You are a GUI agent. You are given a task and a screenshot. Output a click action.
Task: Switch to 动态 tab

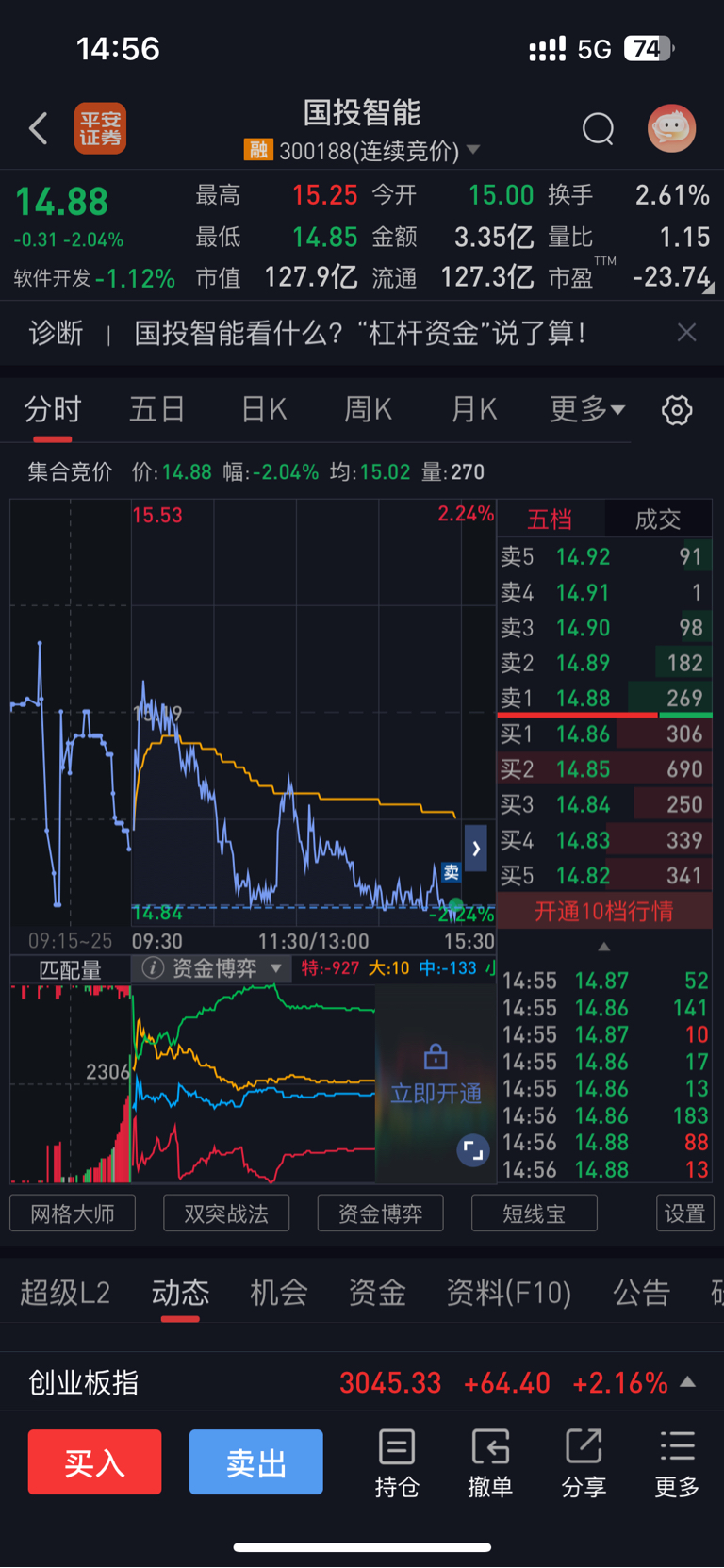(180, 1293)
